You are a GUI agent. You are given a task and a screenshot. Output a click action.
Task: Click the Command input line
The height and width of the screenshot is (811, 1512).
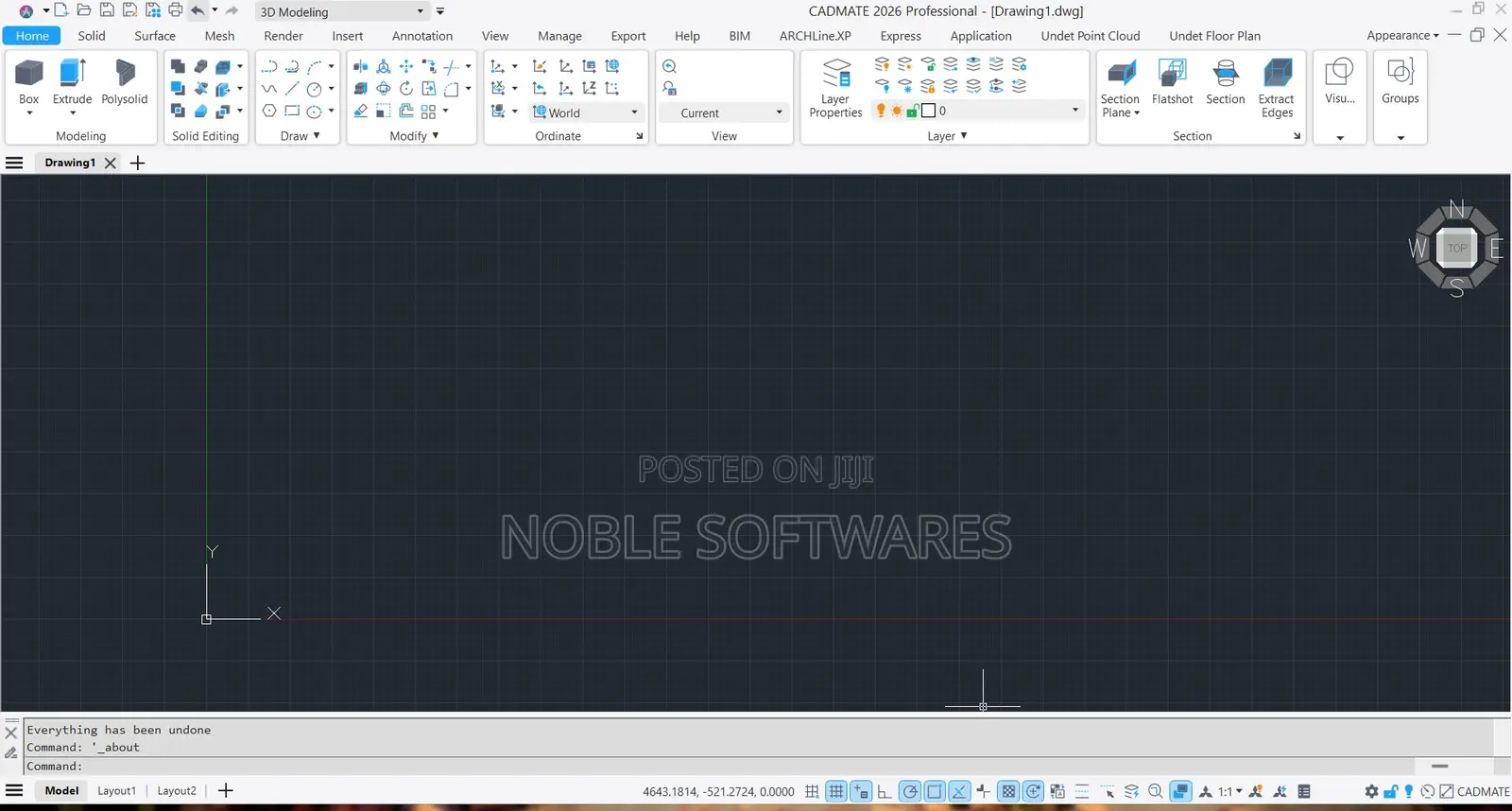718,767
